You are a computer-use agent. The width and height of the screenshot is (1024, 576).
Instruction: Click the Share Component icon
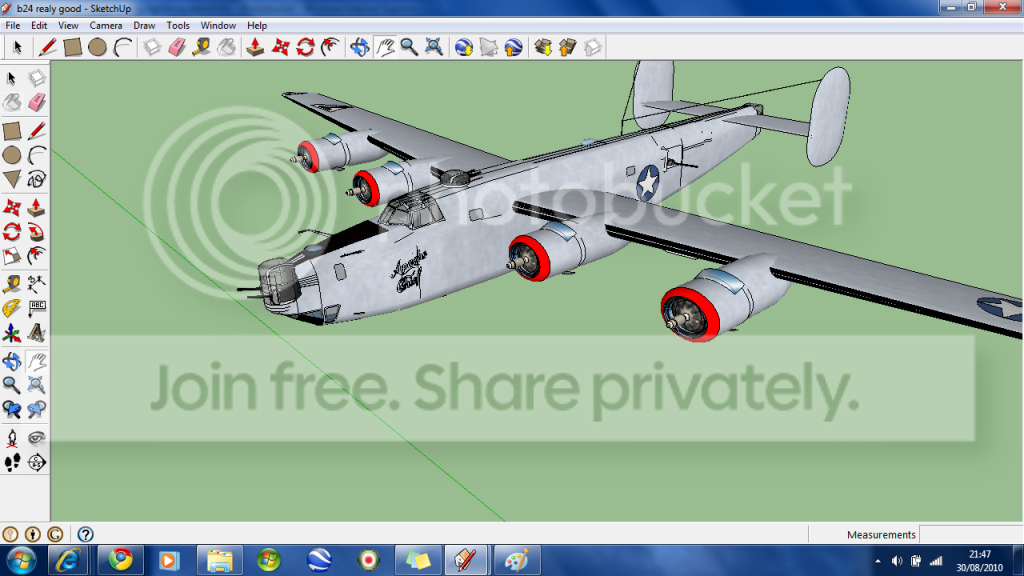592,47
